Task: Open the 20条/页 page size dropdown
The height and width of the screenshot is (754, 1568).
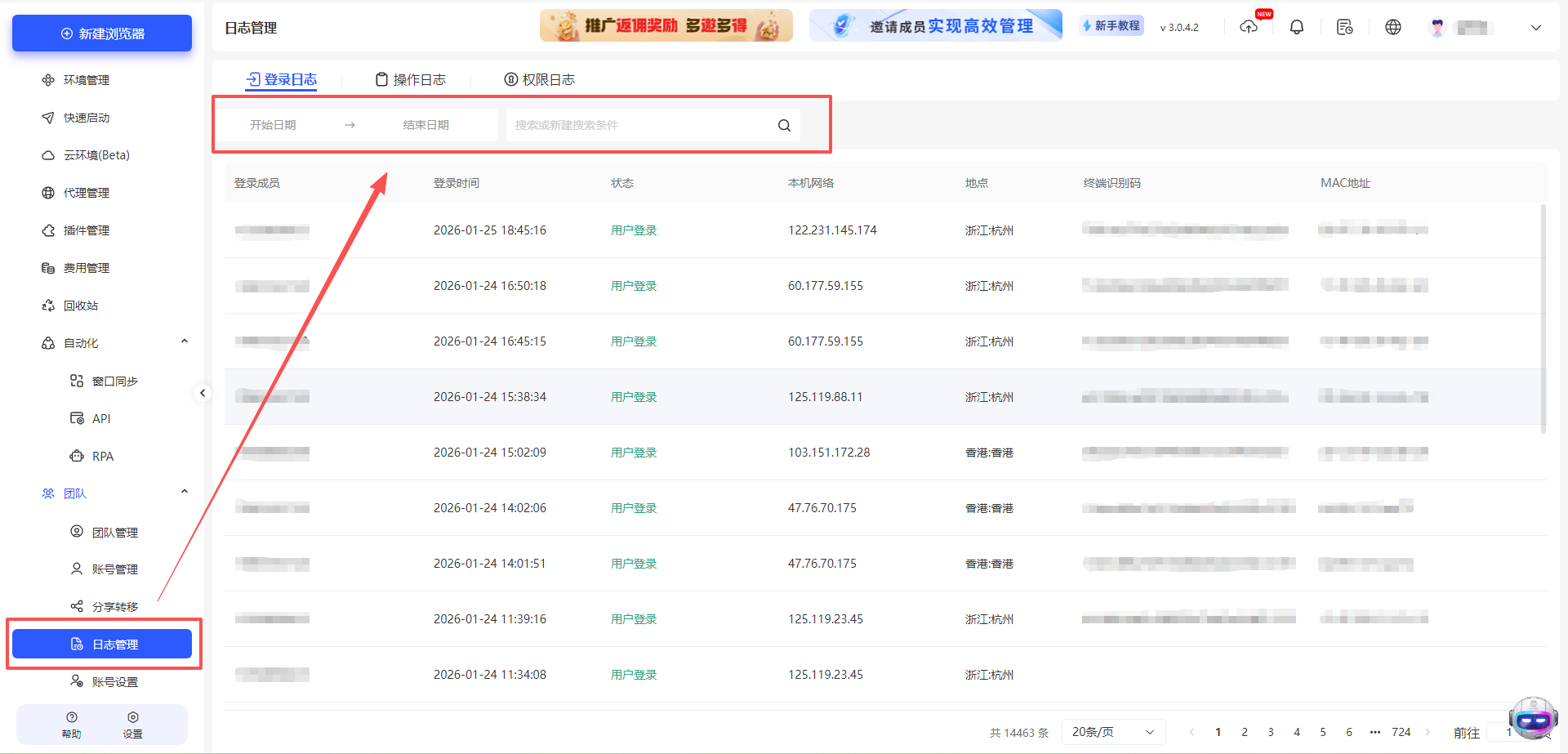Action: 1112,731
